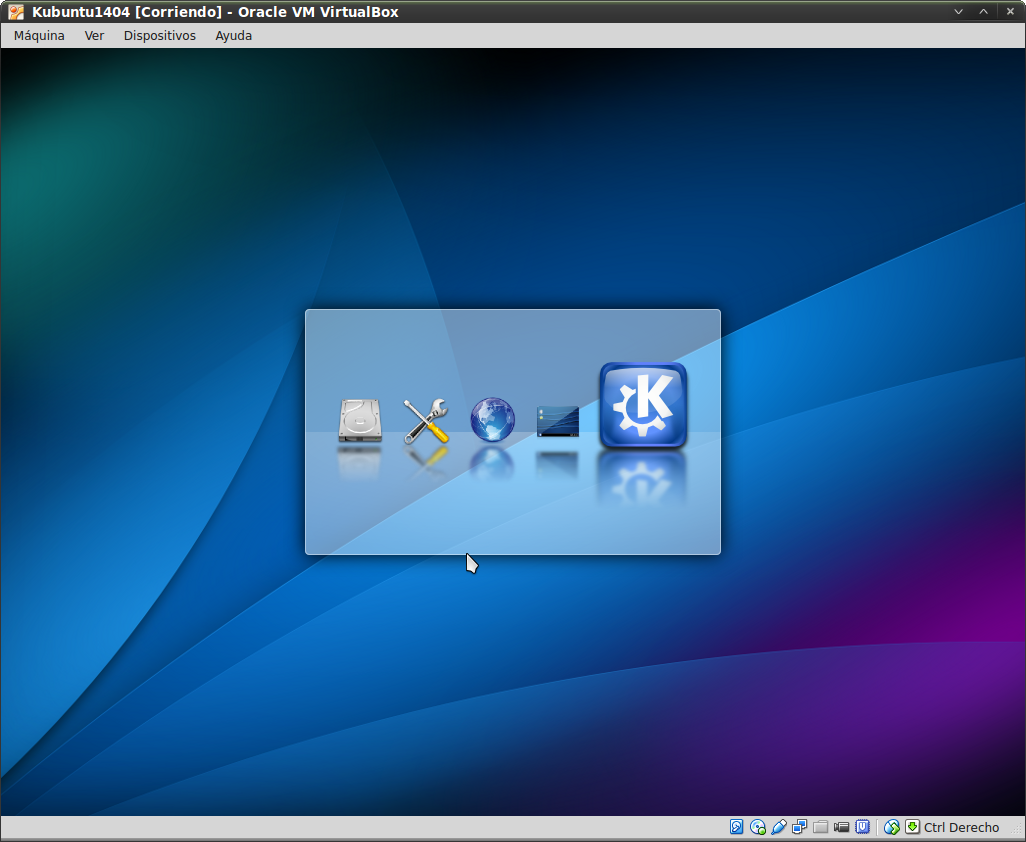1026x842 pixels.
Task: Open the Ayuda menu
Action: 233,35
